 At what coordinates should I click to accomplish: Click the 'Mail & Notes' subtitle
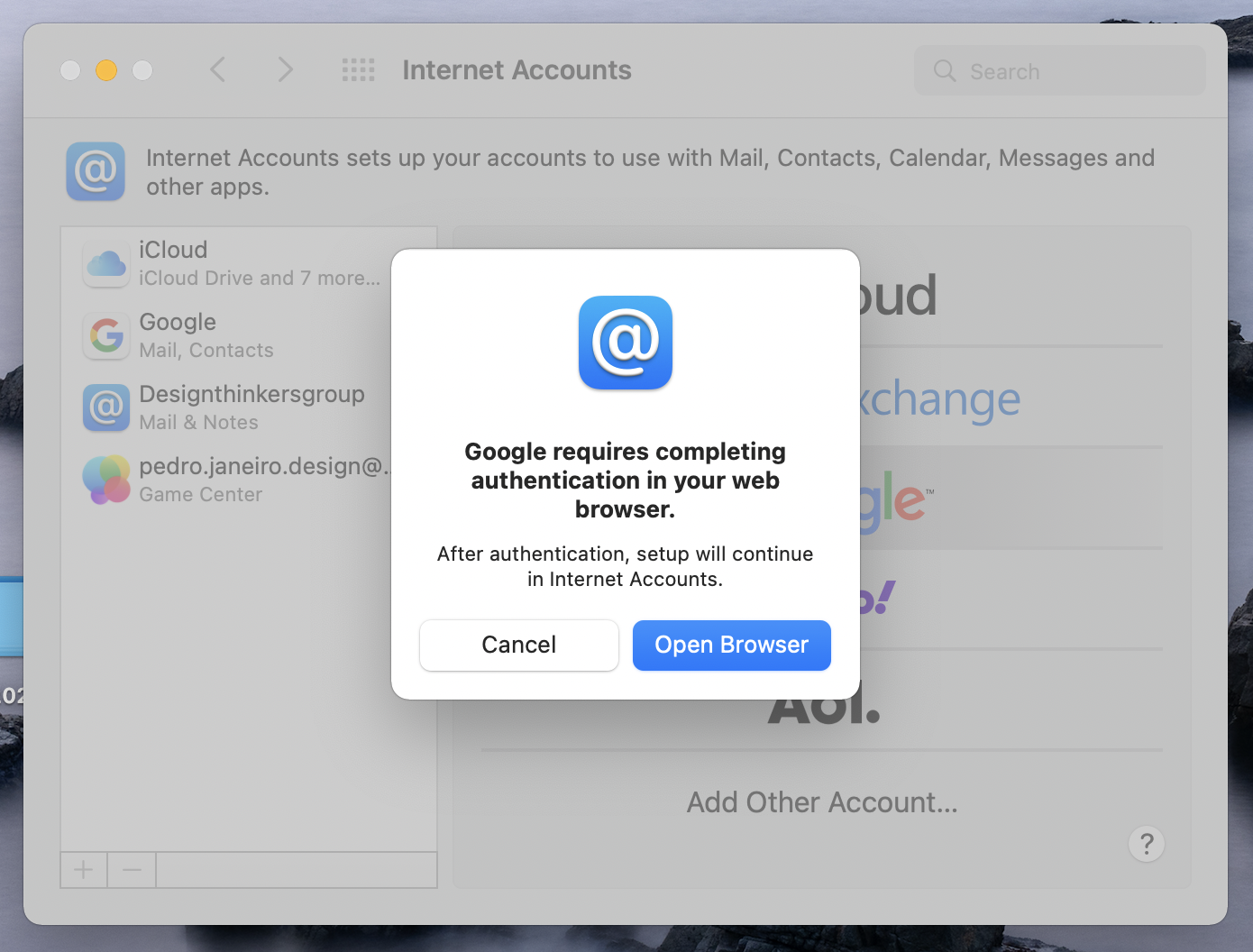pyautogui.click(x=199, y=423)
